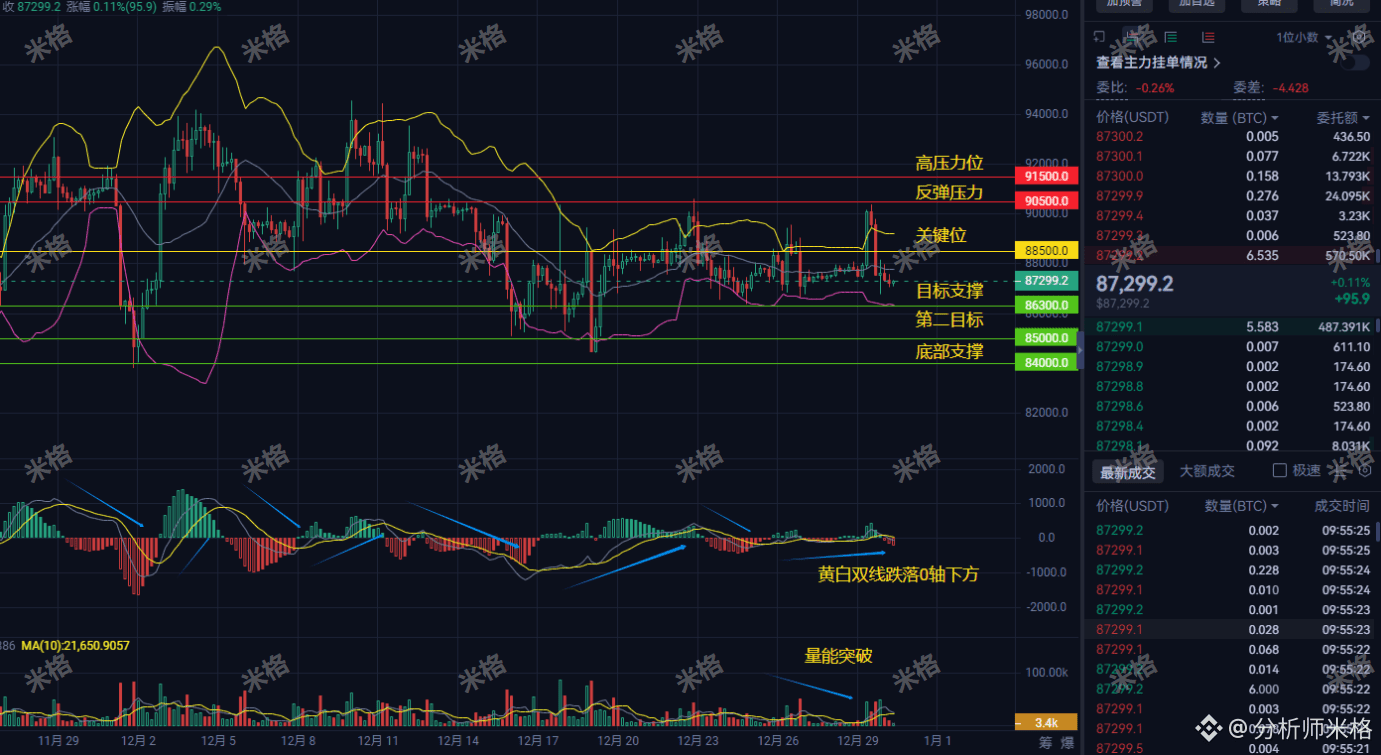Image resolution: width=1381 pixels, height=755 pixels.
Task: Check the 极速 checkbox
Action: [1279, 470]
